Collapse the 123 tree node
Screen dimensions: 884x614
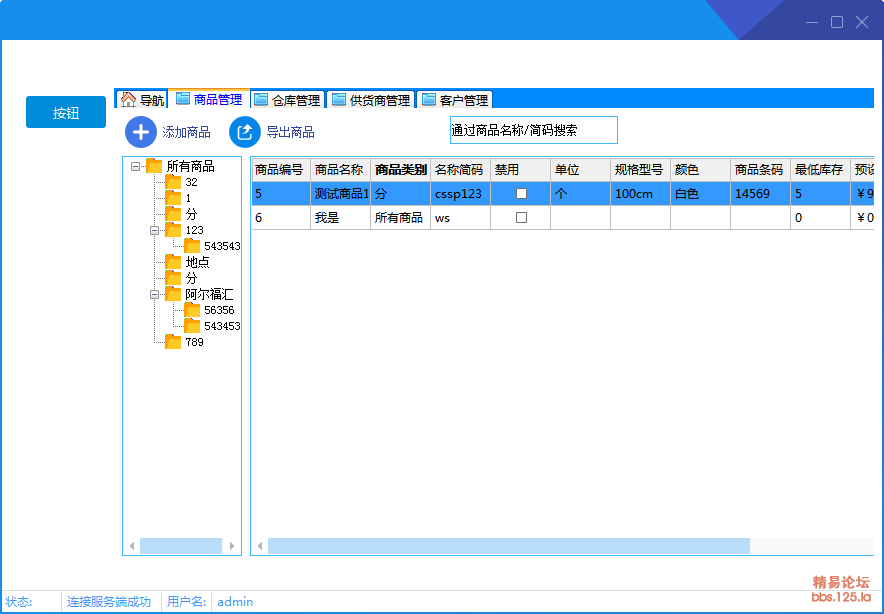(154, 230)
